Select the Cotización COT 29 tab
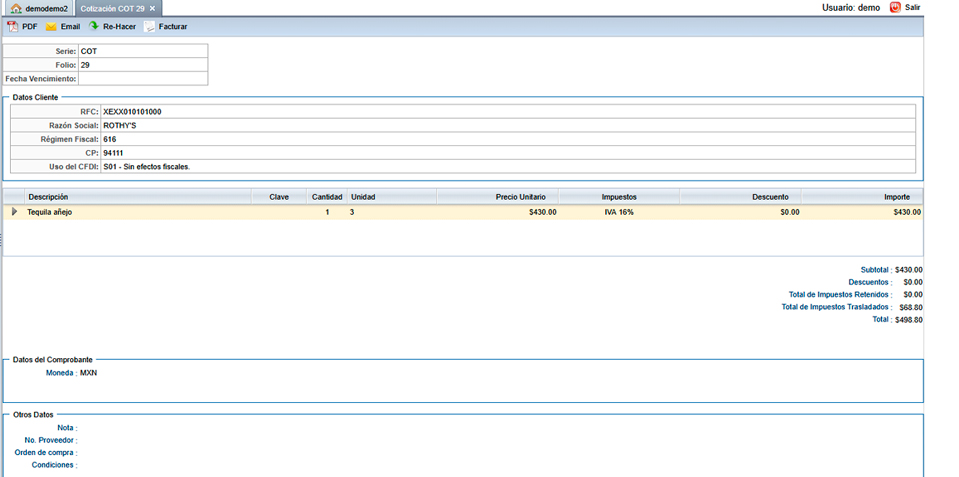959x477 pixels. (112, 8)
